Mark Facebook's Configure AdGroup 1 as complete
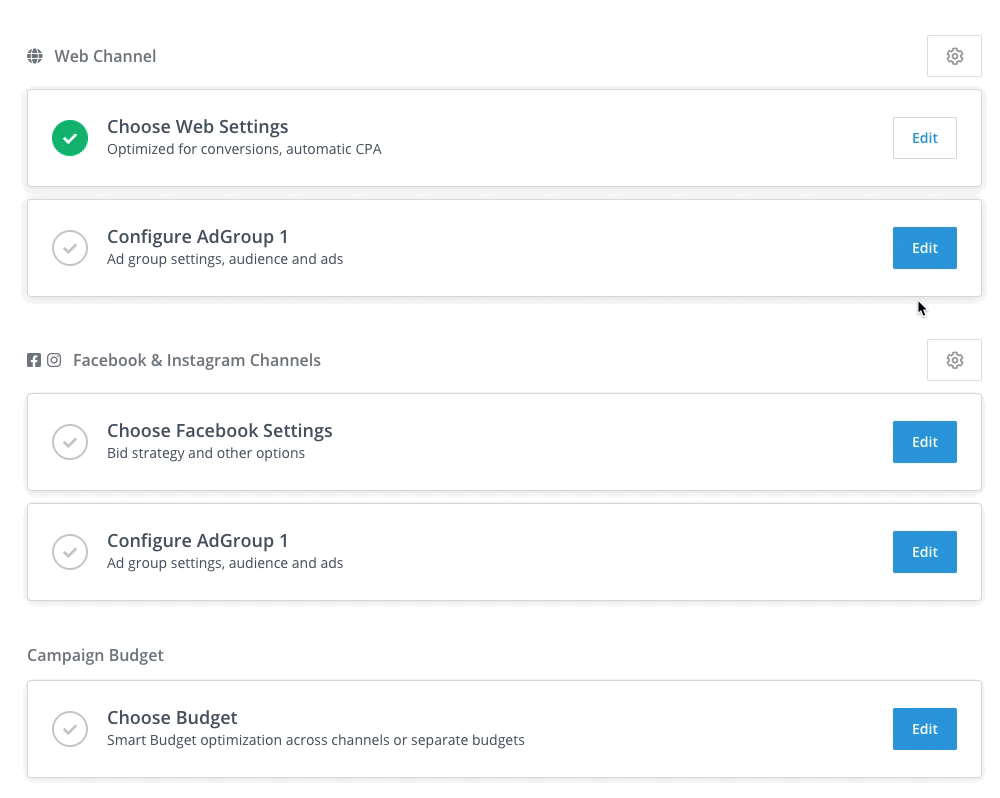1000x798 pixels. coord(70,551)
